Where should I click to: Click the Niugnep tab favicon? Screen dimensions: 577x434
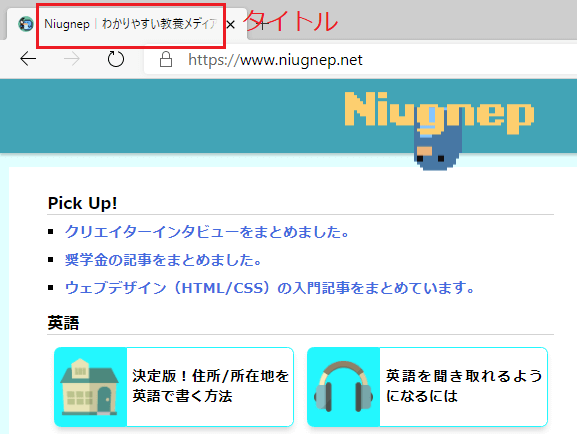26,24
